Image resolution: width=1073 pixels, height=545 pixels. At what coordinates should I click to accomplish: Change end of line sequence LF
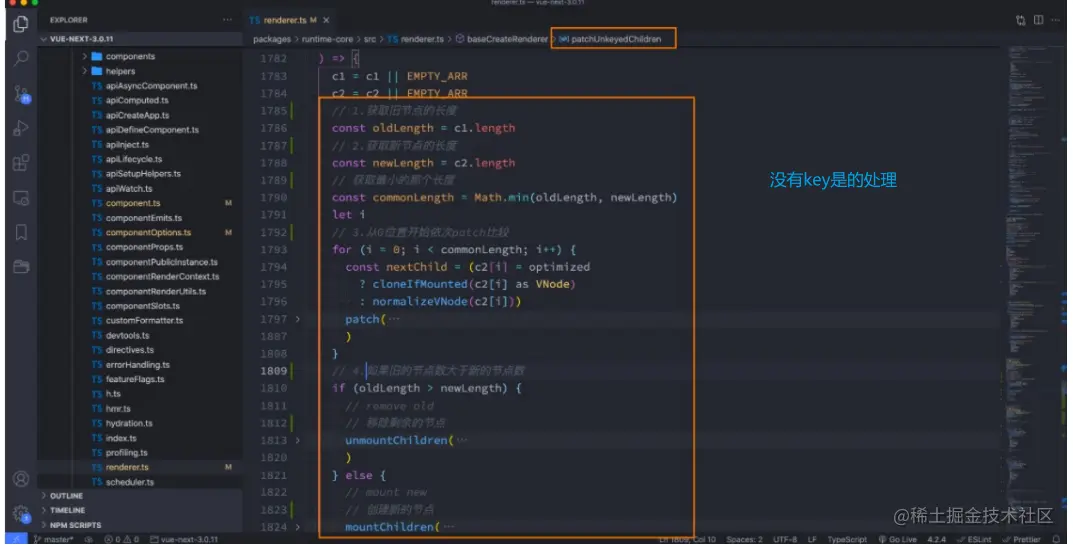(x=812, y=540)
